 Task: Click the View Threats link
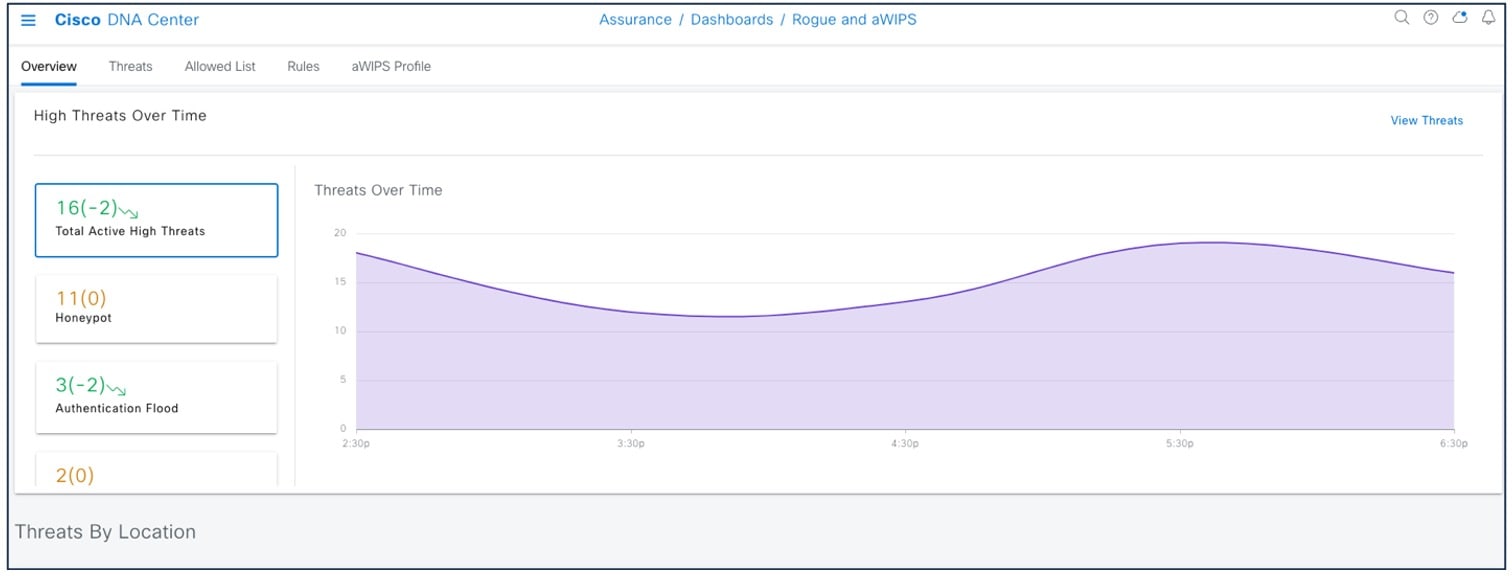(1426, 121)
